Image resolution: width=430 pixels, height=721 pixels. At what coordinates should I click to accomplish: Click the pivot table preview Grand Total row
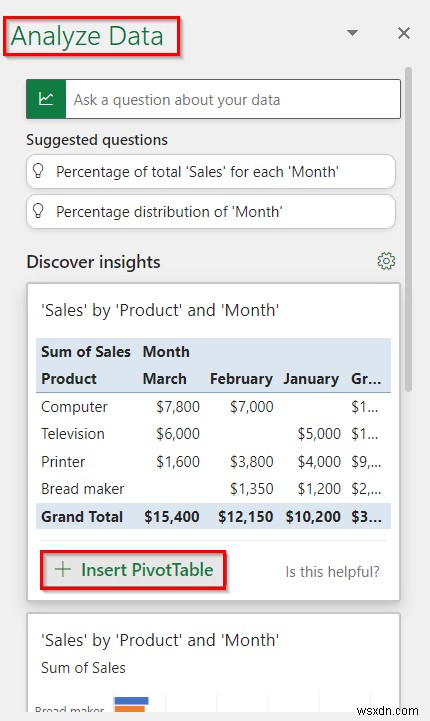pyautogui.click(x=213, y=516)
